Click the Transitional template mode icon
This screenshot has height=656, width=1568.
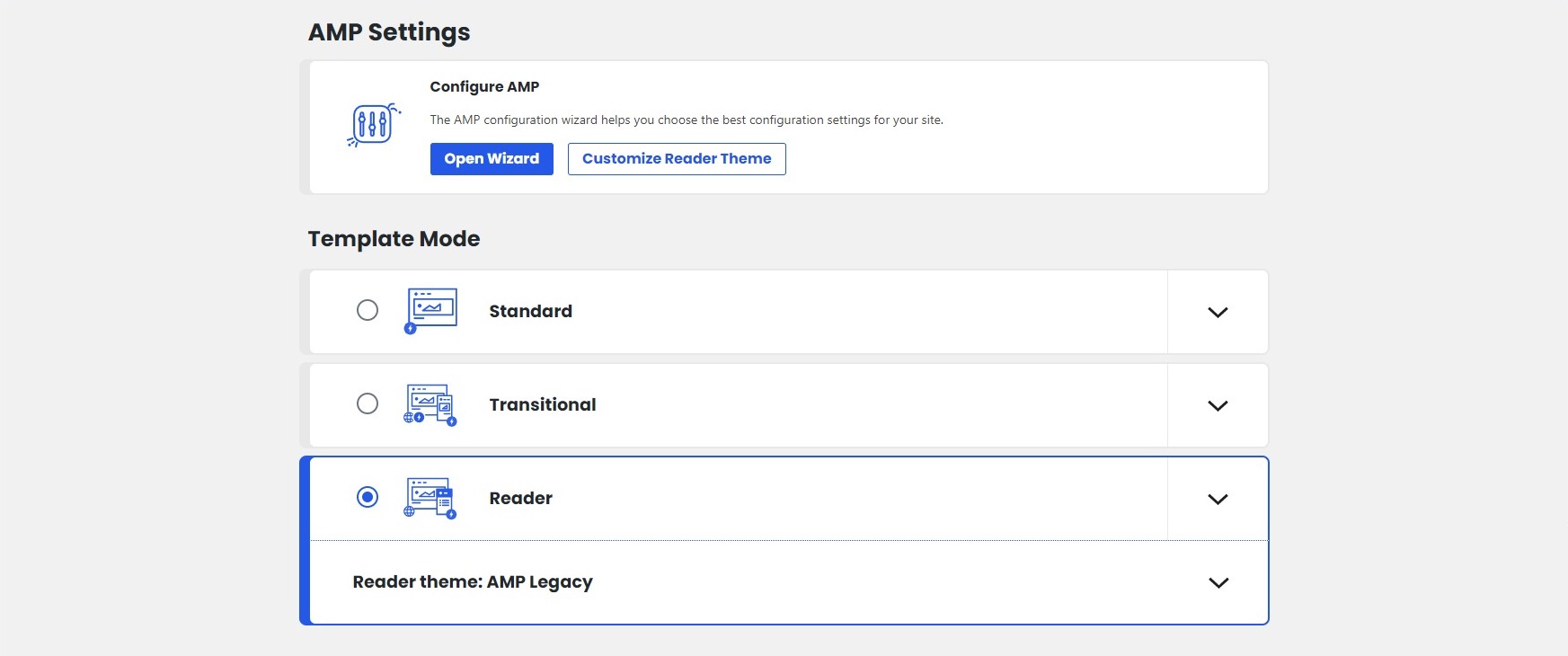[x=430, y=404]
